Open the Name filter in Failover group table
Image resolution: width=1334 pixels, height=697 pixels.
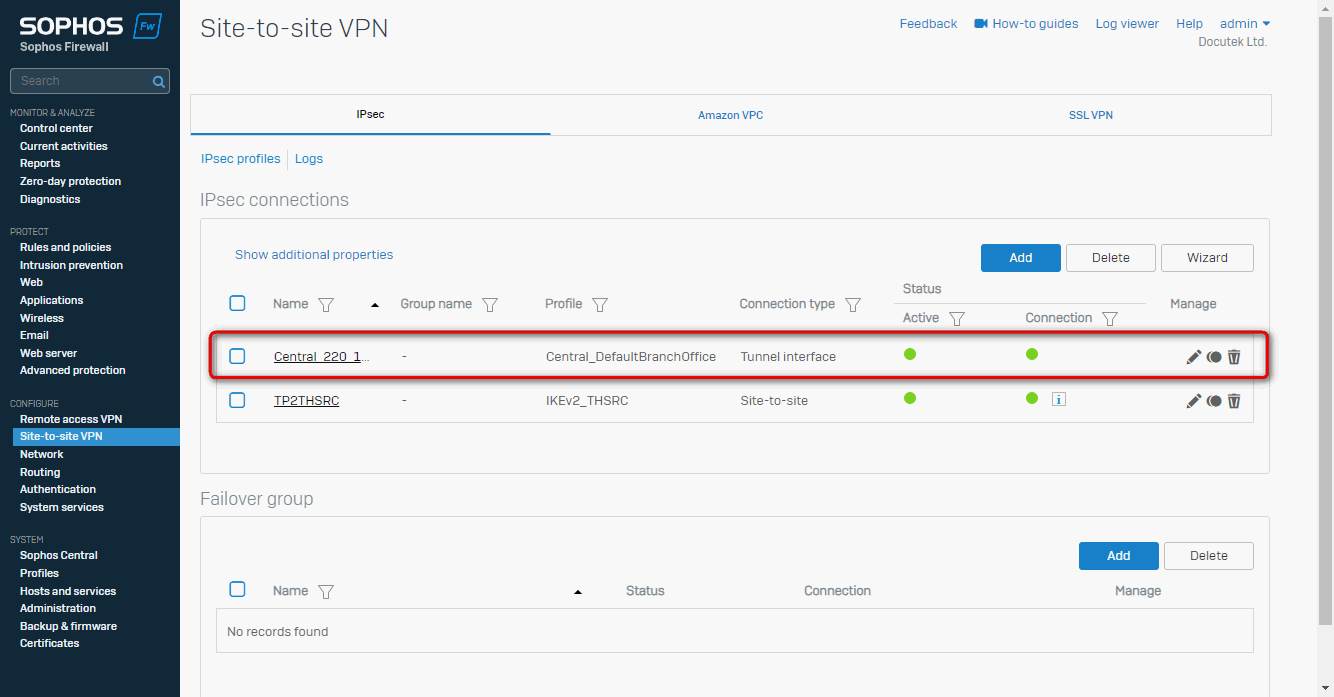(325, 592)
